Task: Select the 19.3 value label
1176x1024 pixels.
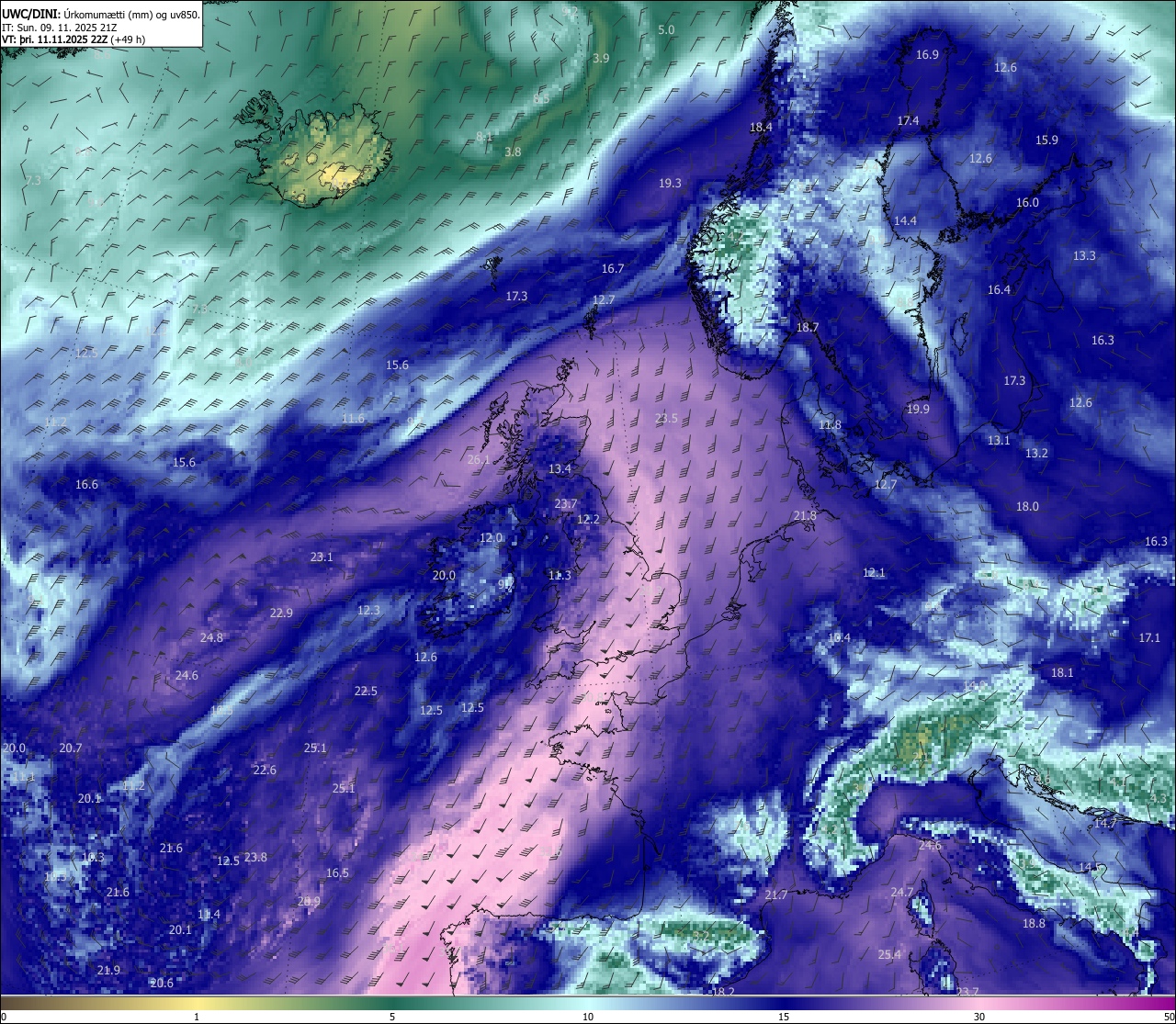Action: coord(670,183)
